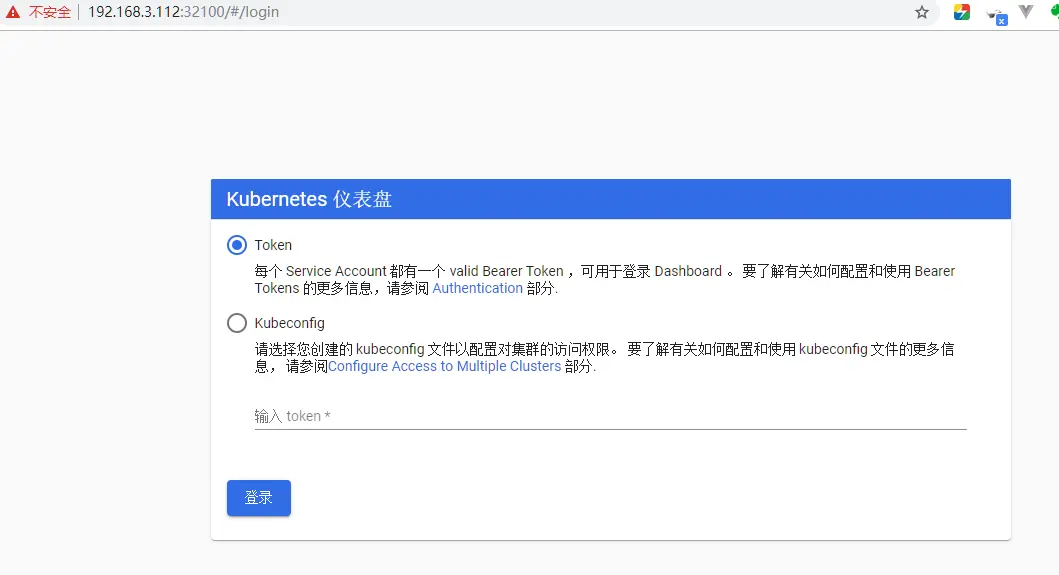
Task: Click the Kubeconfig option label text
Action: (x=290, y=323)
